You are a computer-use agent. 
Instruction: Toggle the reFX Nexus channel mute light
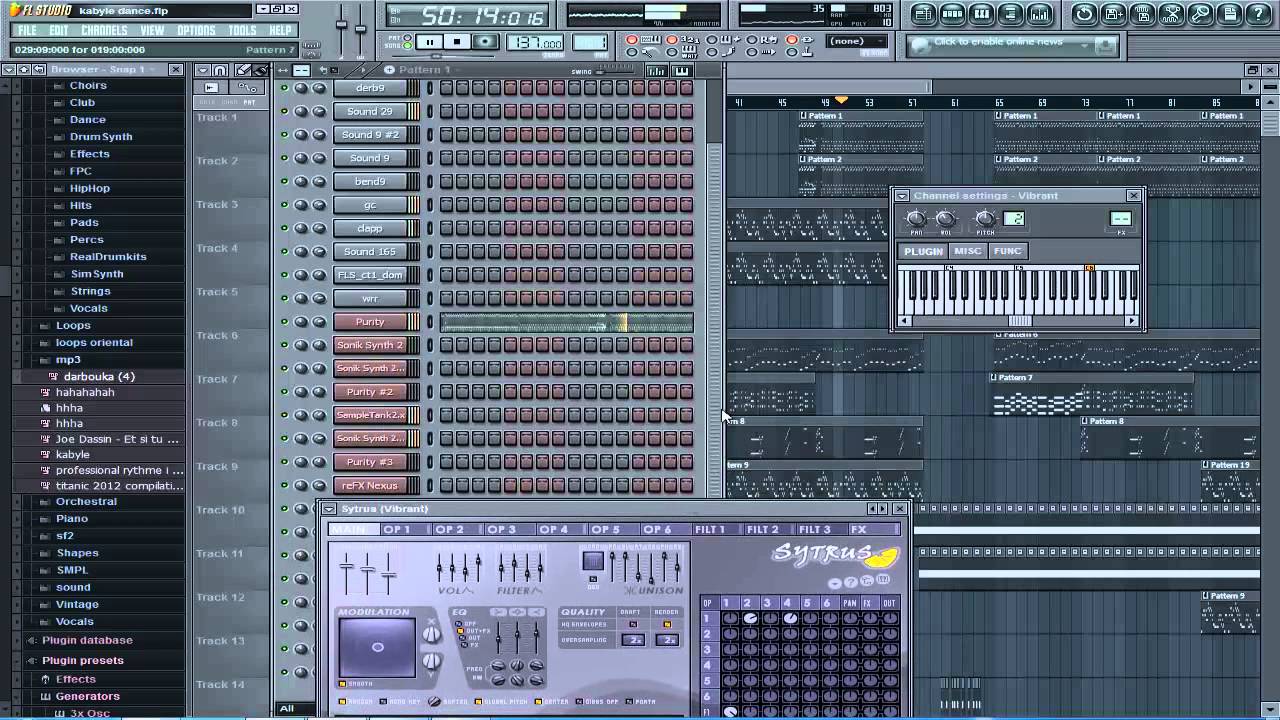tap(284, 485)
